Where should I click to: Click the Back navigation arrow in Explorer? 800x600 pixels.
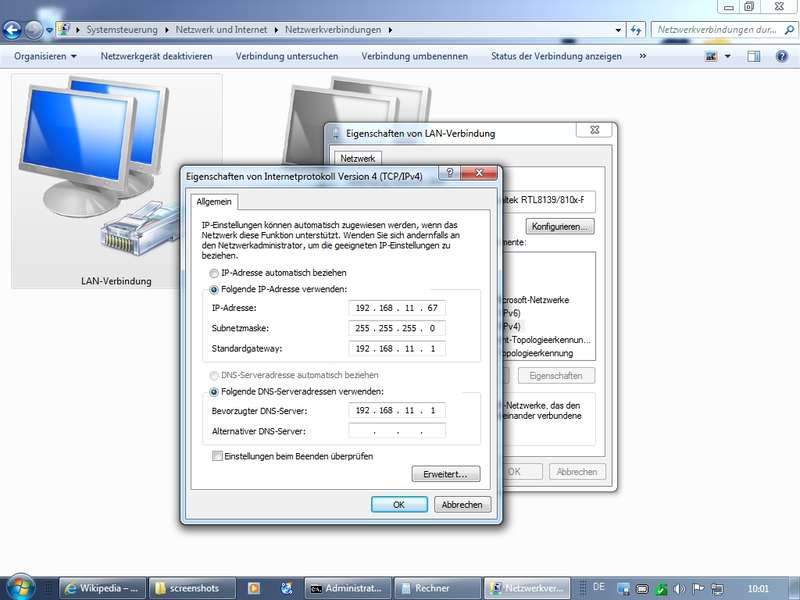[x=12, y=30]
